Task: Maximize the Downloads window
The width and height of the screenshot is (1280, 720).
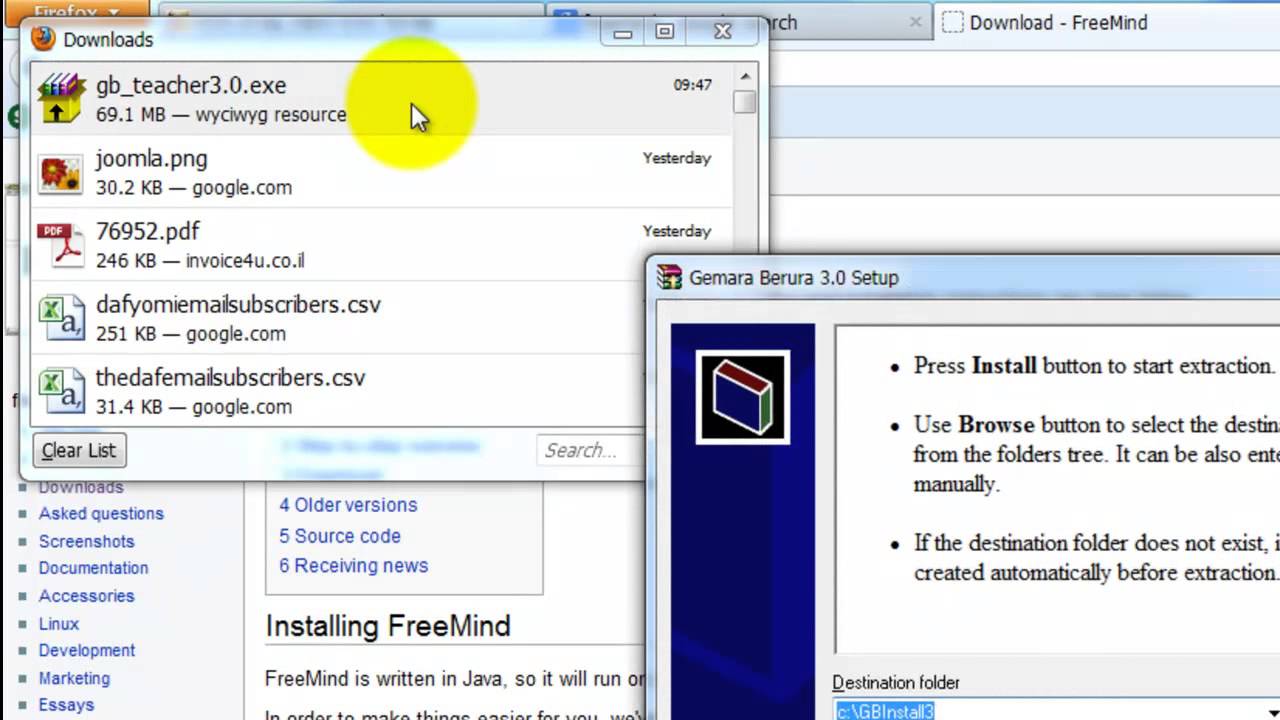Action: pos(665,32)
